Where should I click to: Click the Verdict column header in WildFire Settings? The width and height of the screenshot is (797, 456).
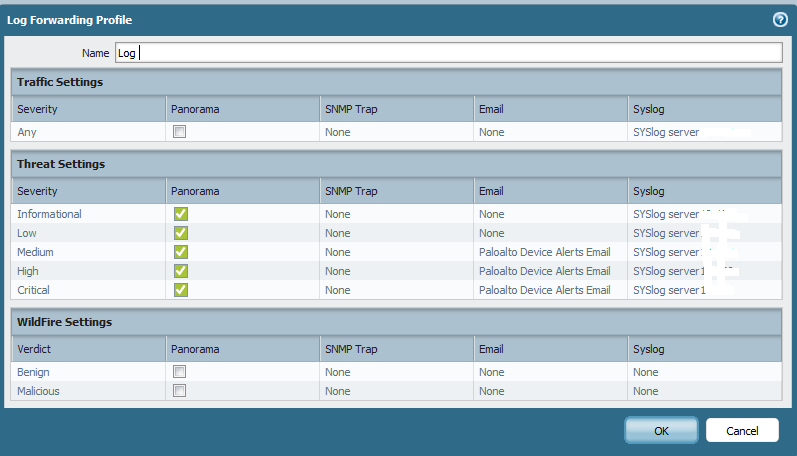coord(88,349)
